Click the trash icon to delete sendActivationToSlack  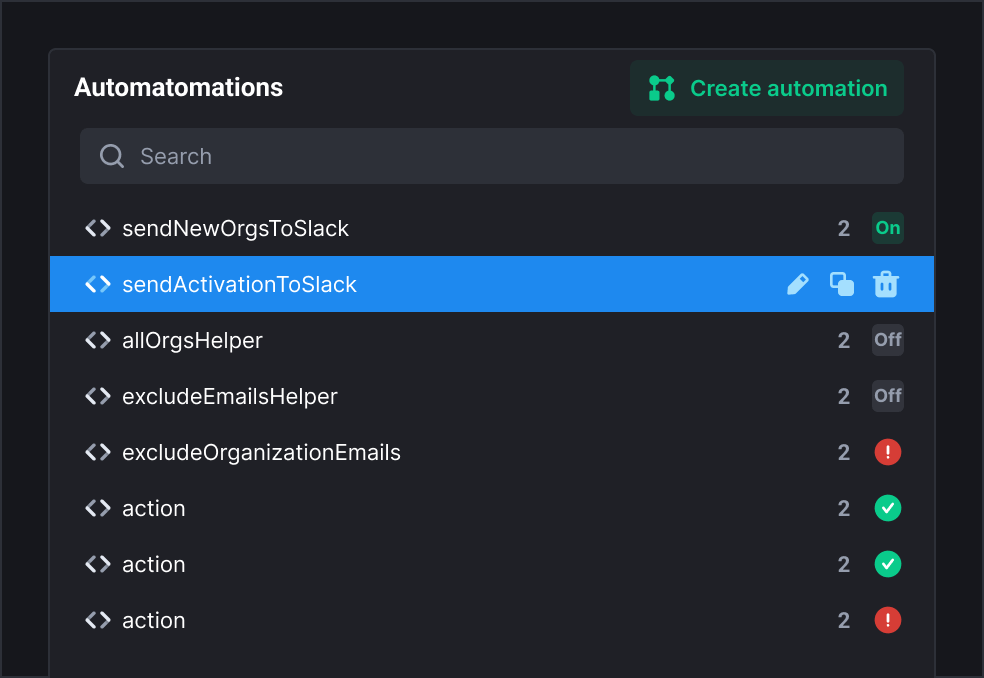click(x=886, y=284)
